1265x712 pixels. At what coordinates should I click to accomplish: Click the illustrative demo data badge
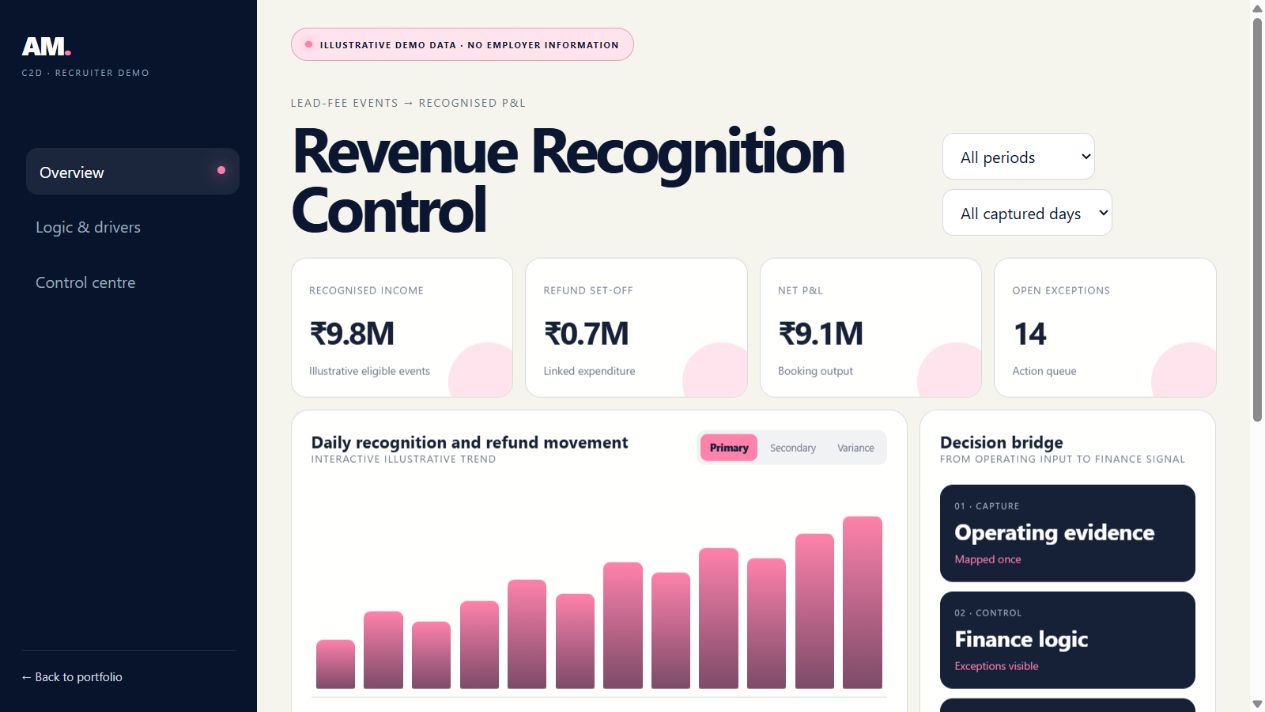tap(462, 45)
